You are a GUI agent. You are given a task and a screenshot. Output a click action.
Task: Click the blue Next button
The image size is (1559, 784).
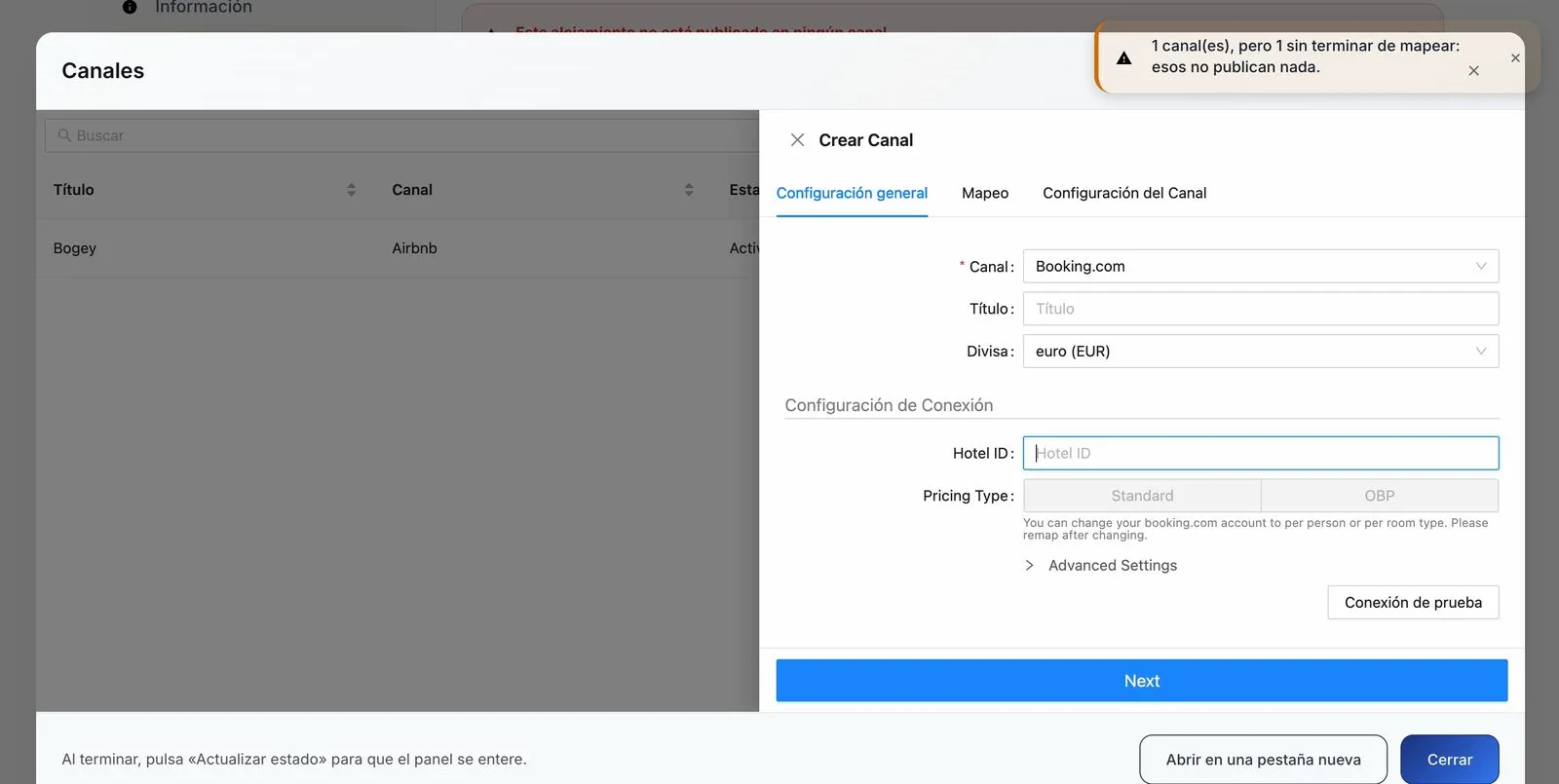pos(1142,681)
